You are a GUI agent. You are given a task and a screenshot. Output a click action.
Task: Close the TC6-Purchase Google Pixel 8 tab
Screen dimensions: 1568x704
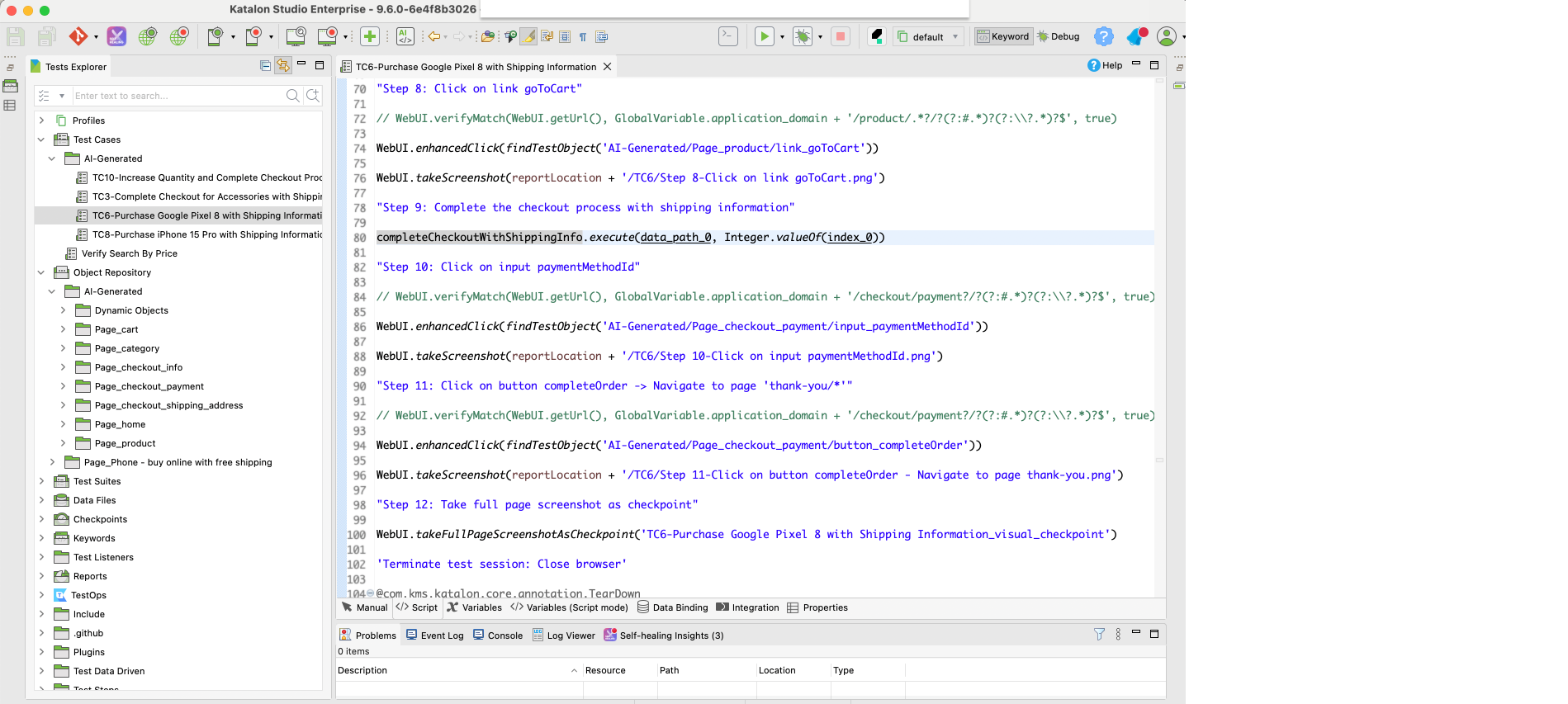click(608, 67)
